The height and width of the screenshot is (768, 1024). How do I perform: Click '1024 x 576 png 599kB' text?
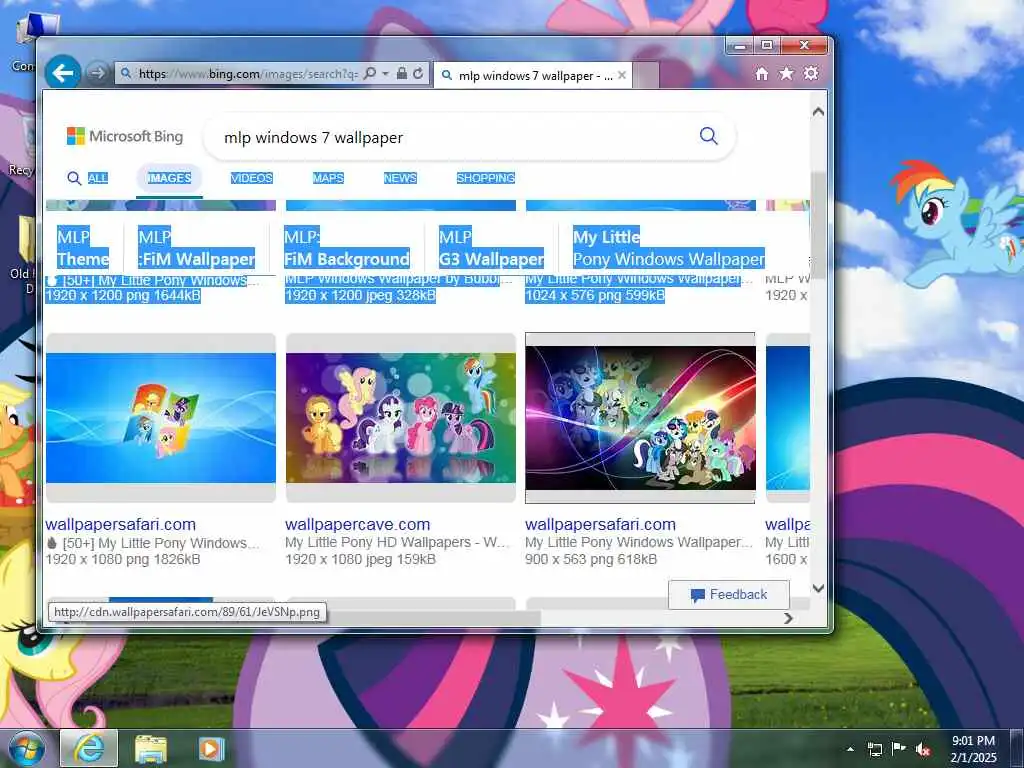(x=595, y=296)
